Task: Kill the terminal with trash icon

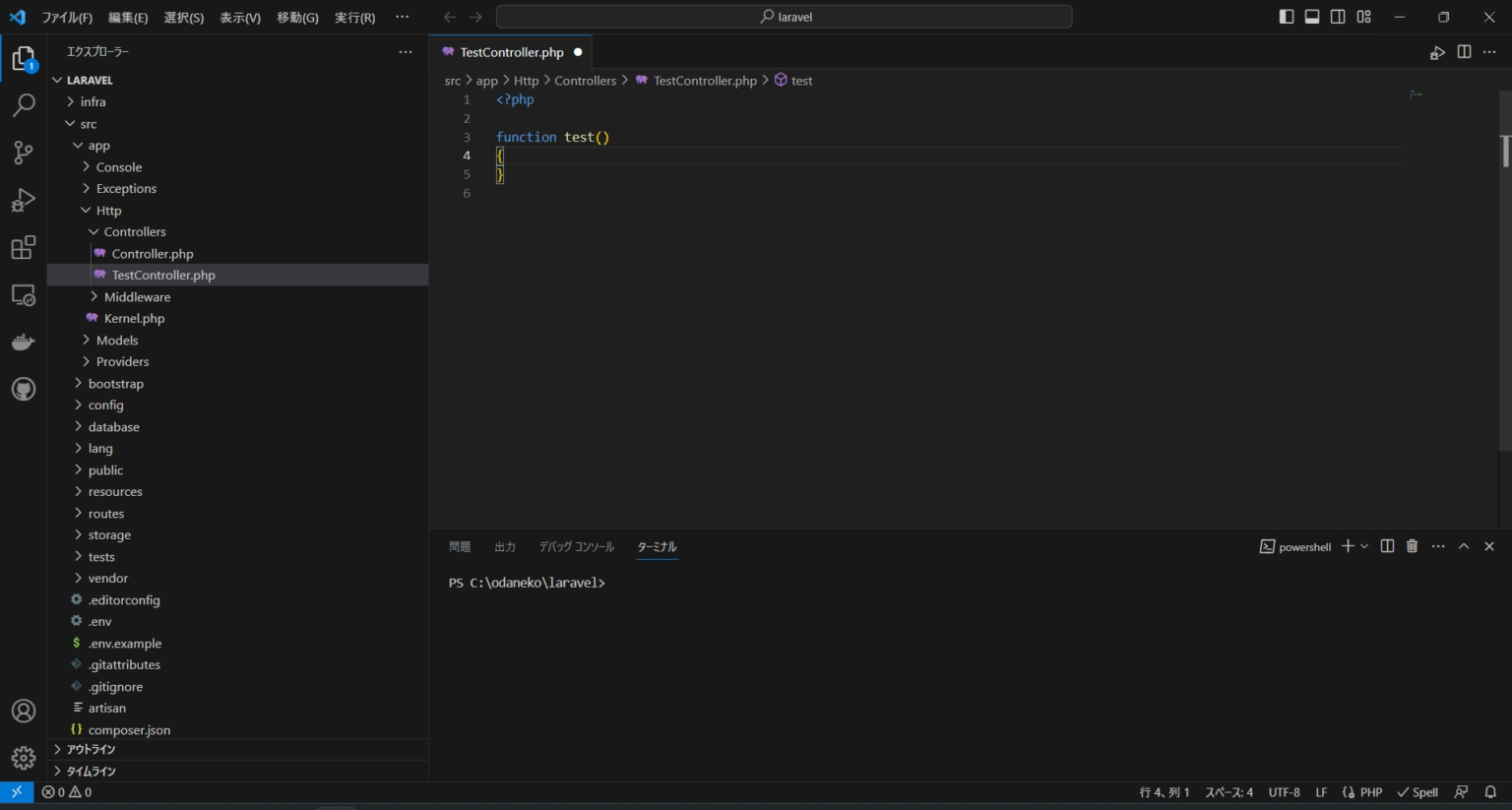Action: click(x=1412, y=545)
